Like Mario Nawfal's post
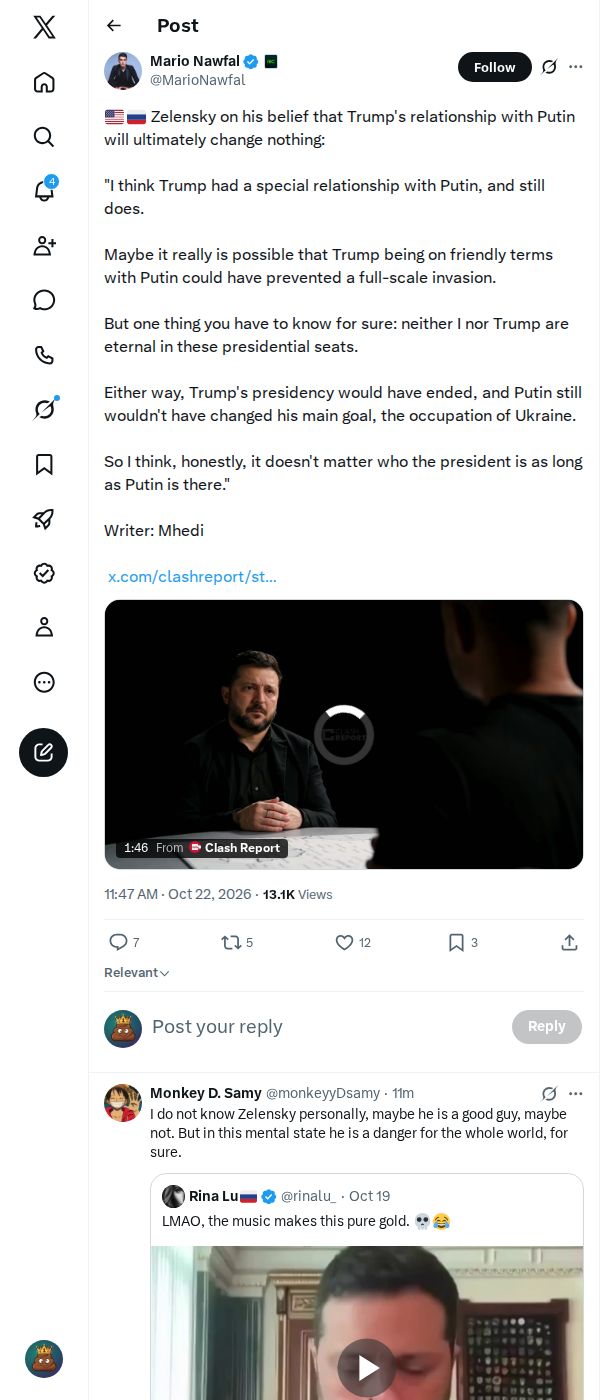 pos(353,942)
